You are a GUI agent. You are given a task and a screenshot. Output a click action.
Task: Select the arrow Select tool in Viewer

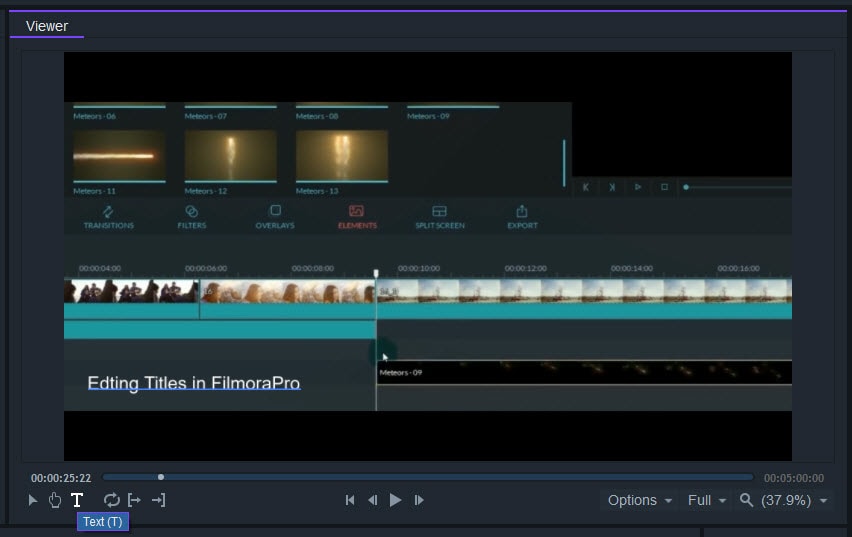(x=33, y=500)
